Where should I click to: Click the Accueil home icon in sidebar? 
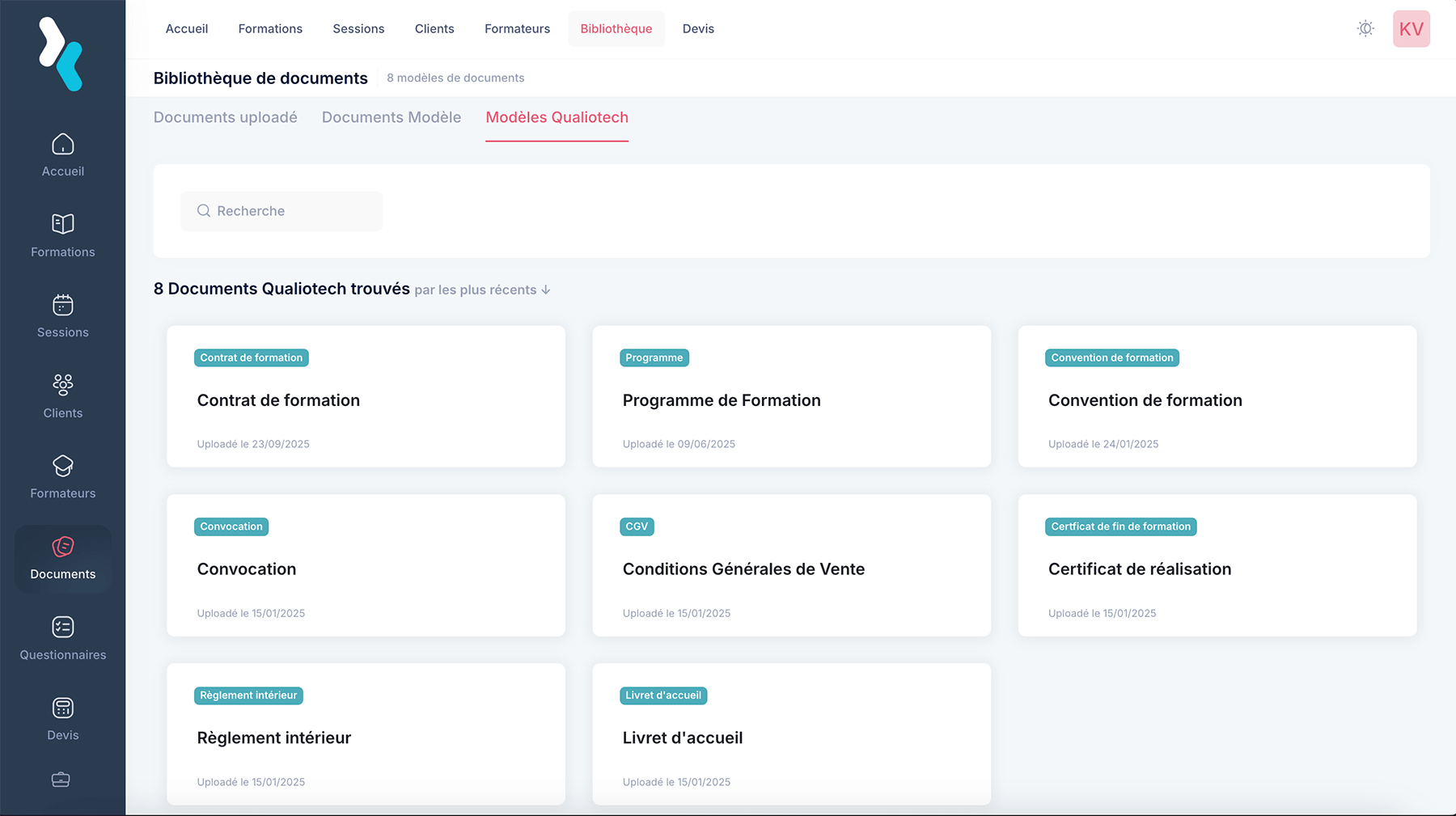[62, 145]
